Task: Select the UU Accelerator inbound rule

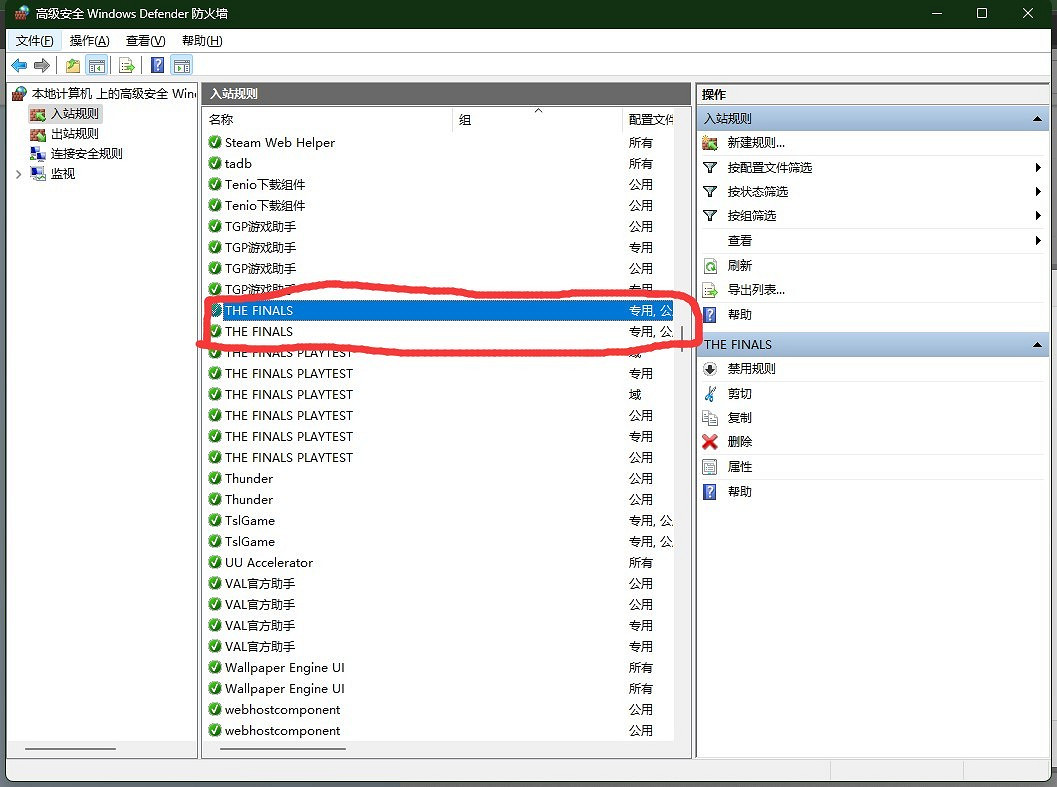Action: click(x=268, y=563)
